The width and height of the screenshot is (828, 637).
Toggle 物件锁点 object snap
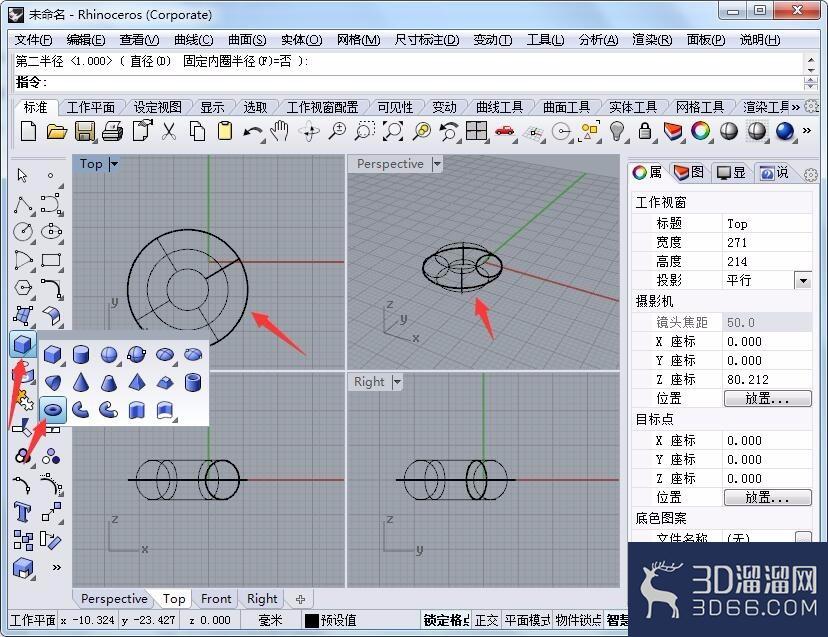[x=578, y=620]
